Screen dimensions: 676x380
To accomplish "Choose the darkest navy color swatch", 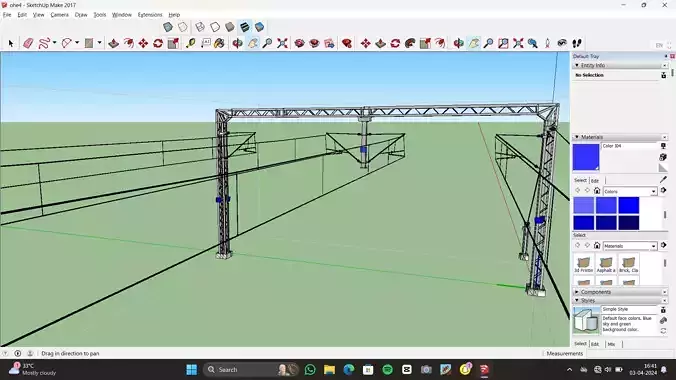I will click(629, 223).
